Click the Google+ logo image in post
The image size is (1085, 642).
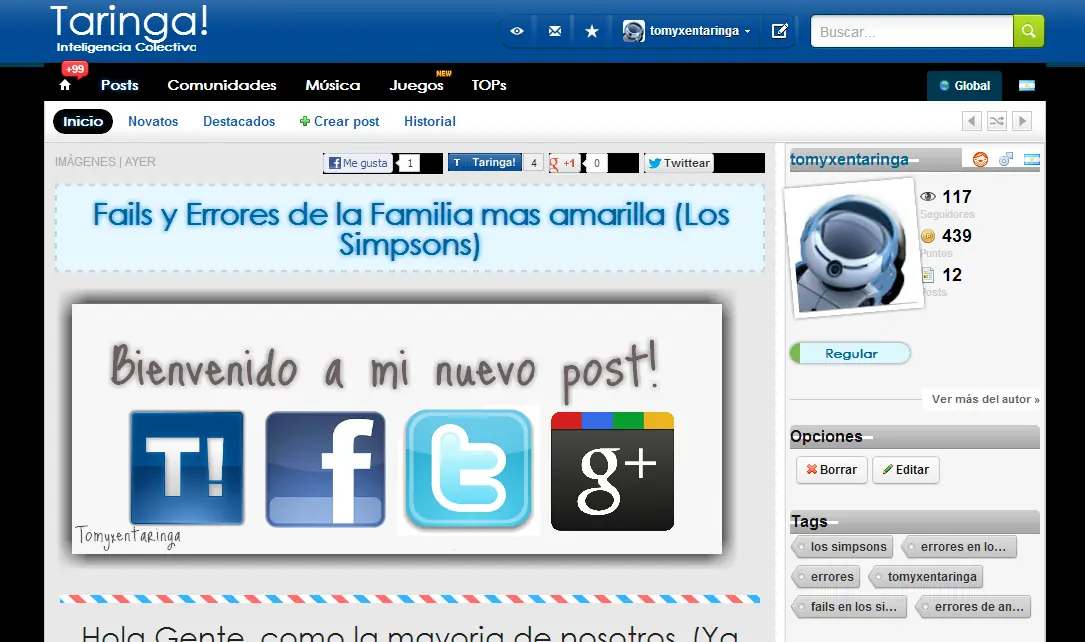click(x=612, y=471)
